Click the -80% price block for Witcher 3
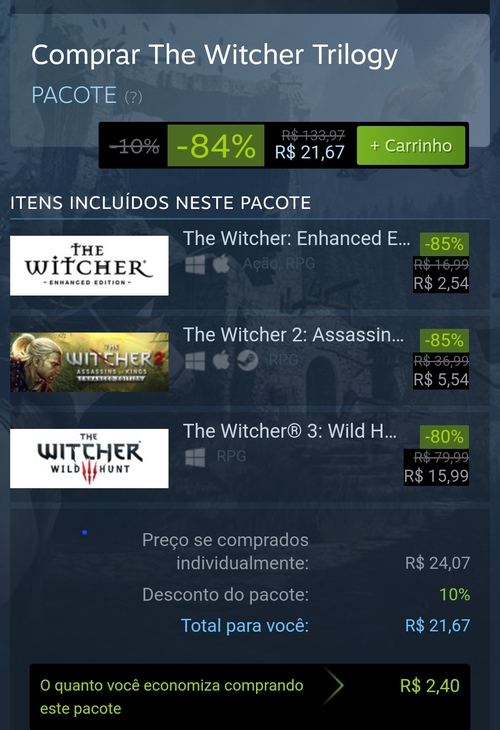This screenshot has height=730, width=500. [436, 455]
